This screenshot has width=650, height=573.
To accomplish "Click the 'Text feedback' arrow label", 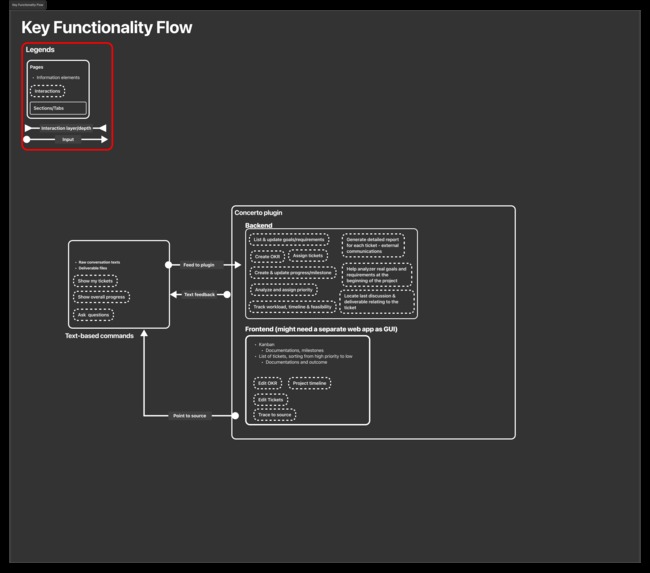I will click(199, 295).
